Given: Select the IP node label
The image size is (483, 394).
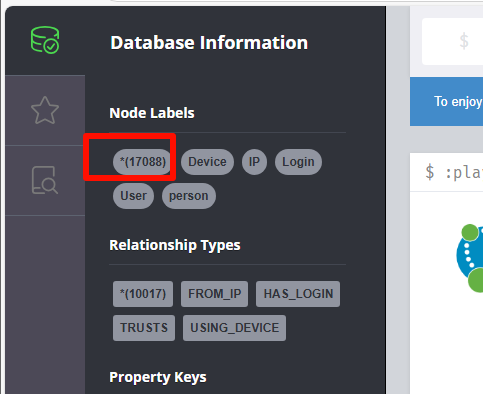Looking at the screenshot, I should (254, 162).
